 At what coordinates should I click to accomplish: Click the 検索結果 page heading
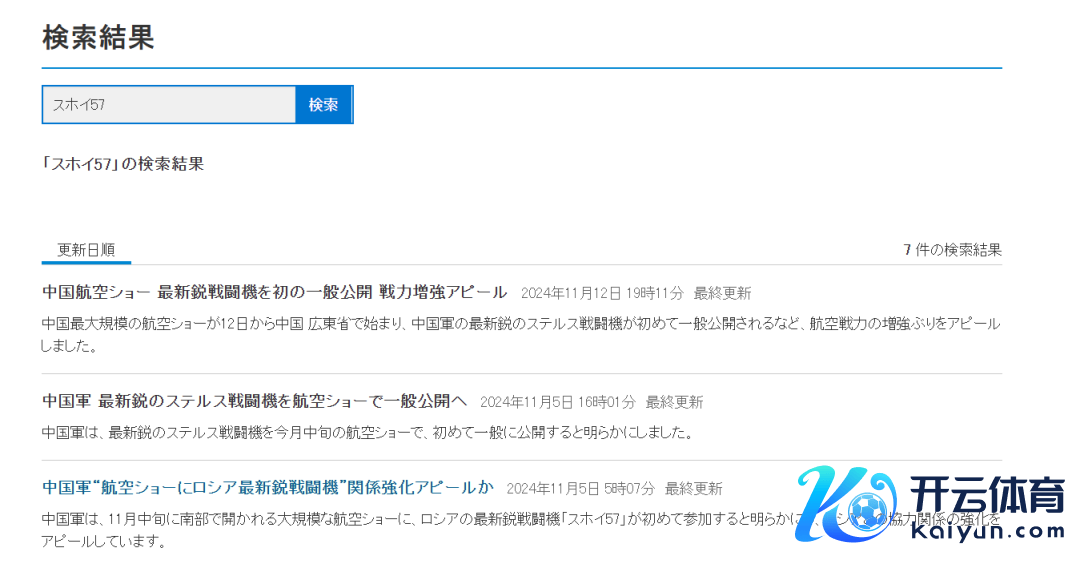click(98, 38)
